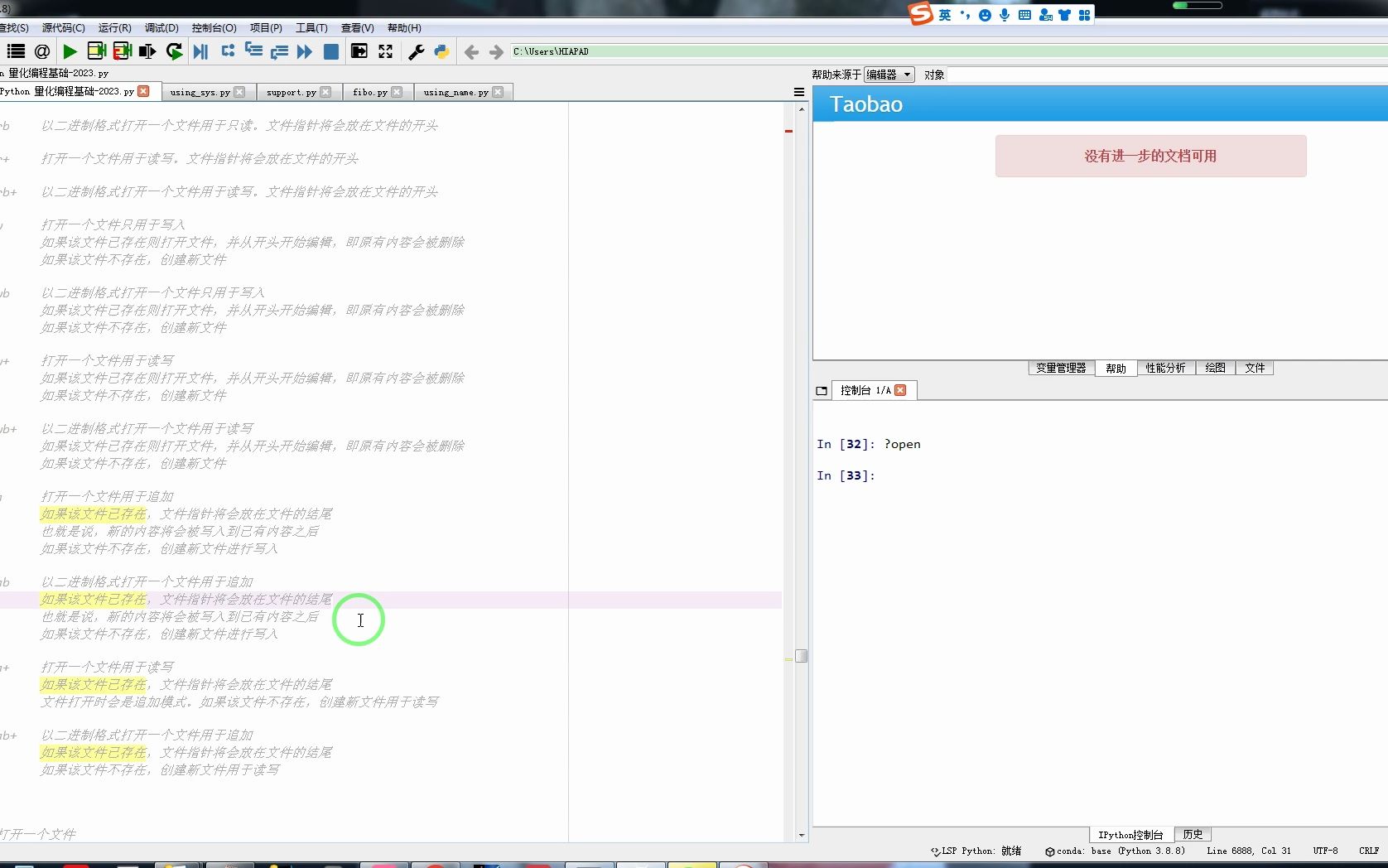1388x868 pixels.
Task: Close using_sys.py tab
Action: click(239, 92)
